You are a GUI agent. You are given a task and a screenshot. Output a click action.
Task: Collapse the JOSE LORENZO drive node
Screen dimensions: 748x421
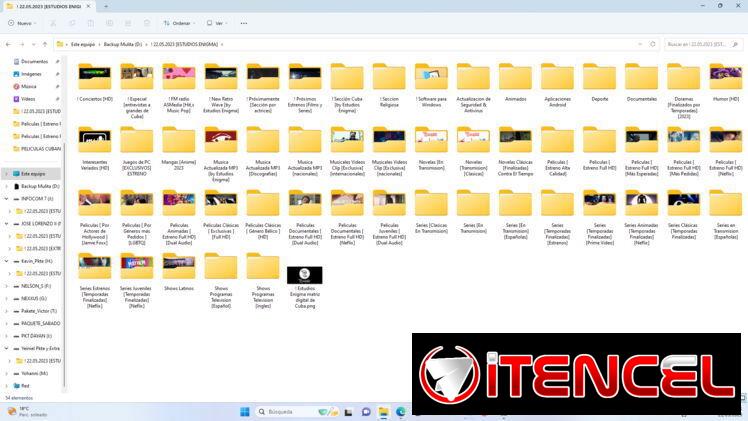click(6, 224)
